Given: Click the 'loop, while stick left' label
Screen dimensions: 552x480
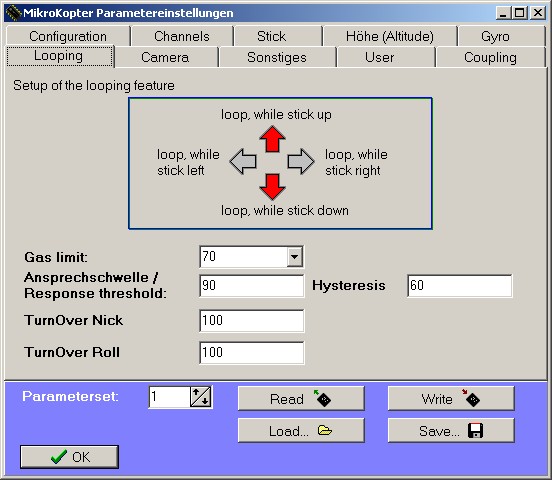Looking at the screenshot, I should pos(188,162).
